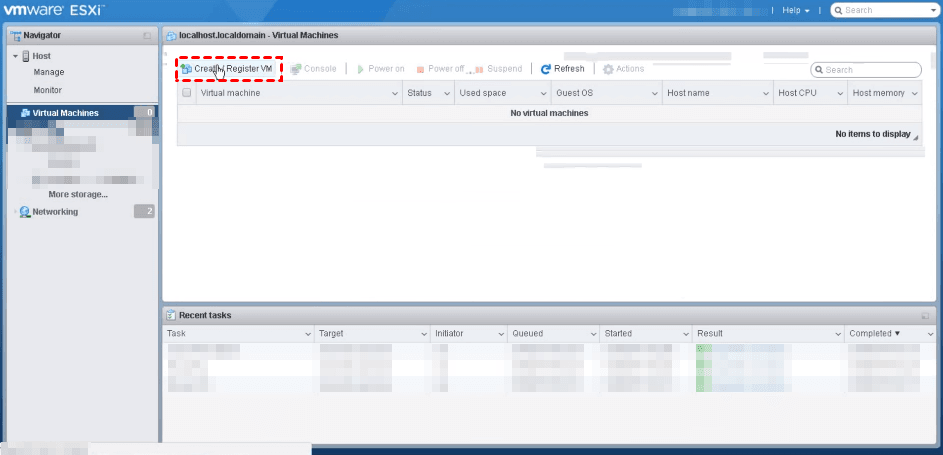Open the Host memory column dropdown arrow
Viewport: 943px width, 455px height.
(x=915, y=94)
